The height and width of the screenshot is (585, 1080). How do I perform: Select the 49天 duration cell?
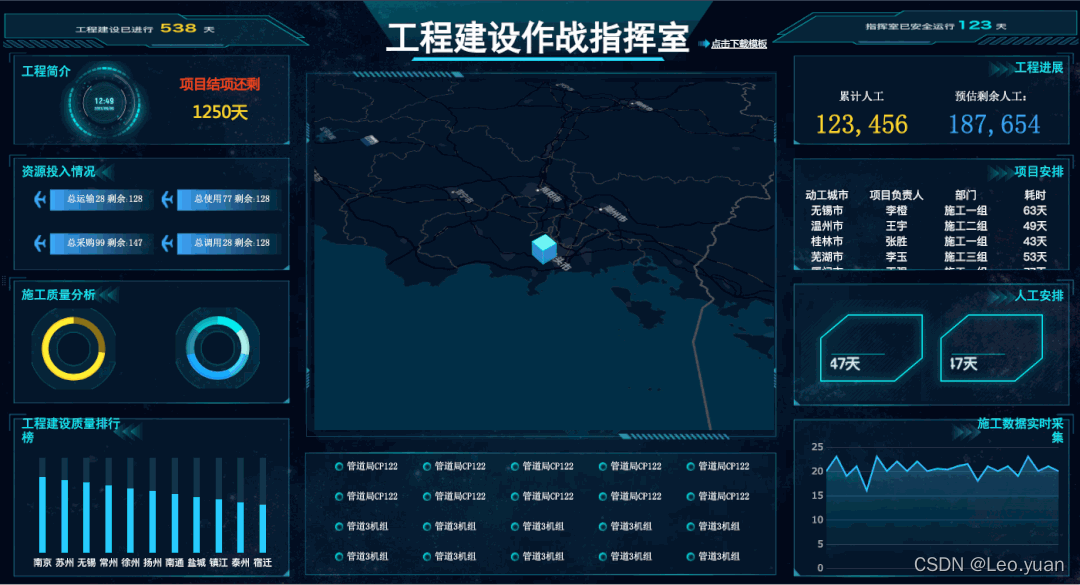pyautogui.click(x=1035, y=226)
